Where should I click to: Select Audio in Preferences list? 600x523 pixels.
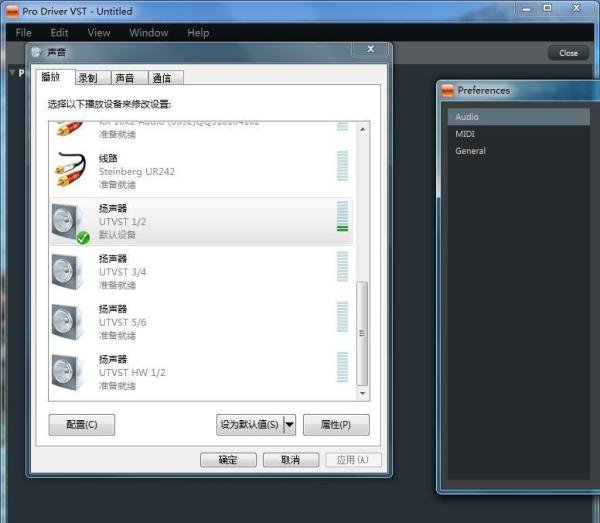518,117
